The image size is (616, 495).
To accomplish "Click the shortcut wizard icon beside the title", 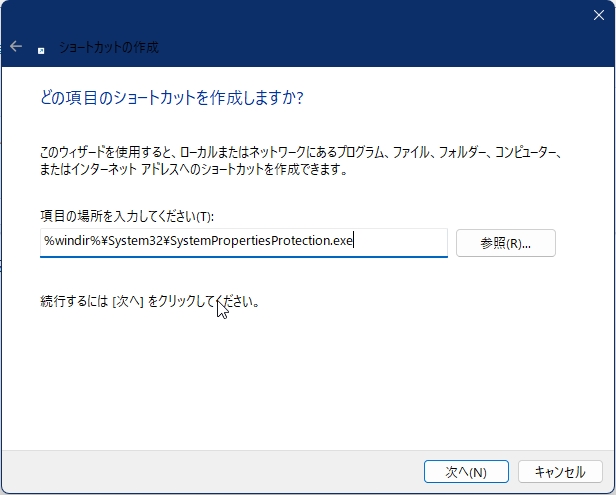I will coord(40,48).
